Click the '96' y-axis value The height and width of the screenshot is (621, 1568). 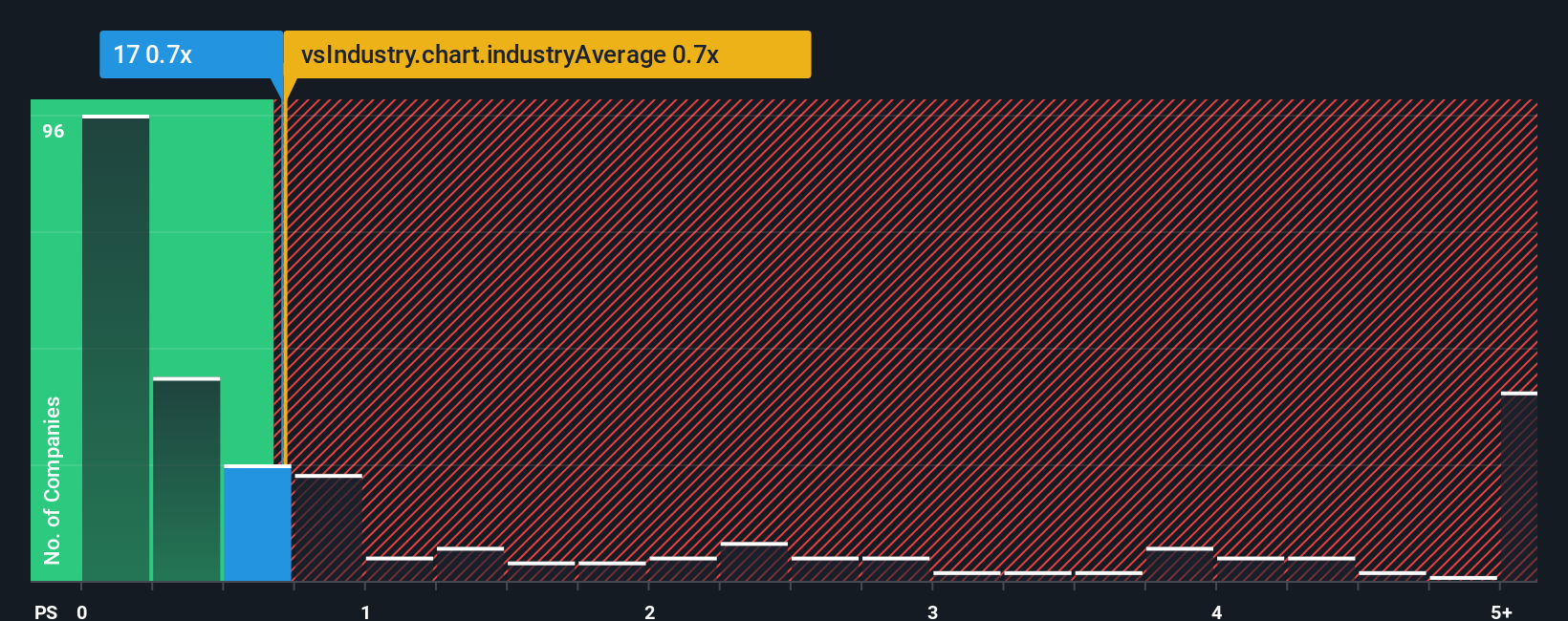click(x=54, y=132)
